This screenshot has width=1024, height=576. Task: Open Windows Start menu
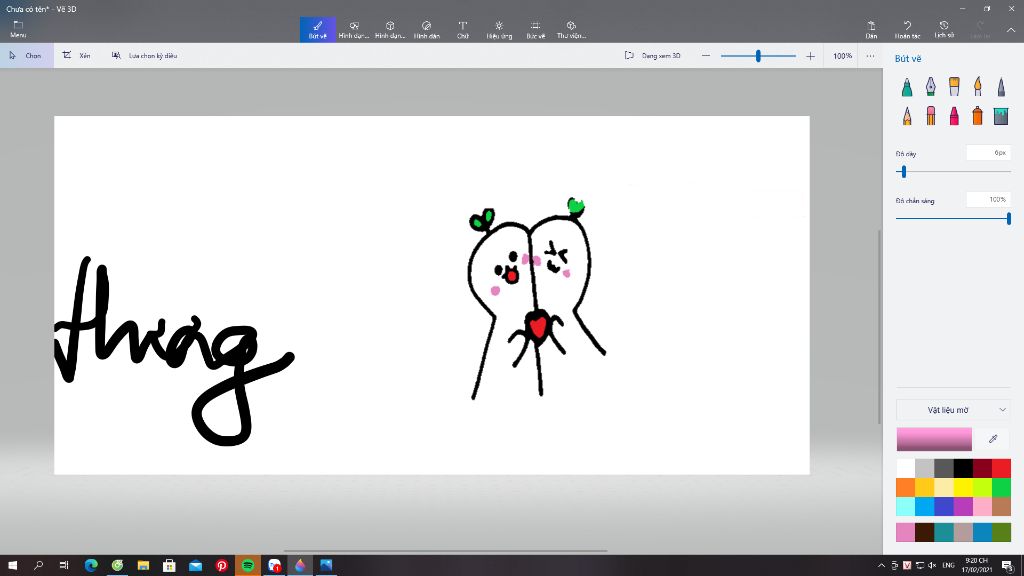(12, 565)
